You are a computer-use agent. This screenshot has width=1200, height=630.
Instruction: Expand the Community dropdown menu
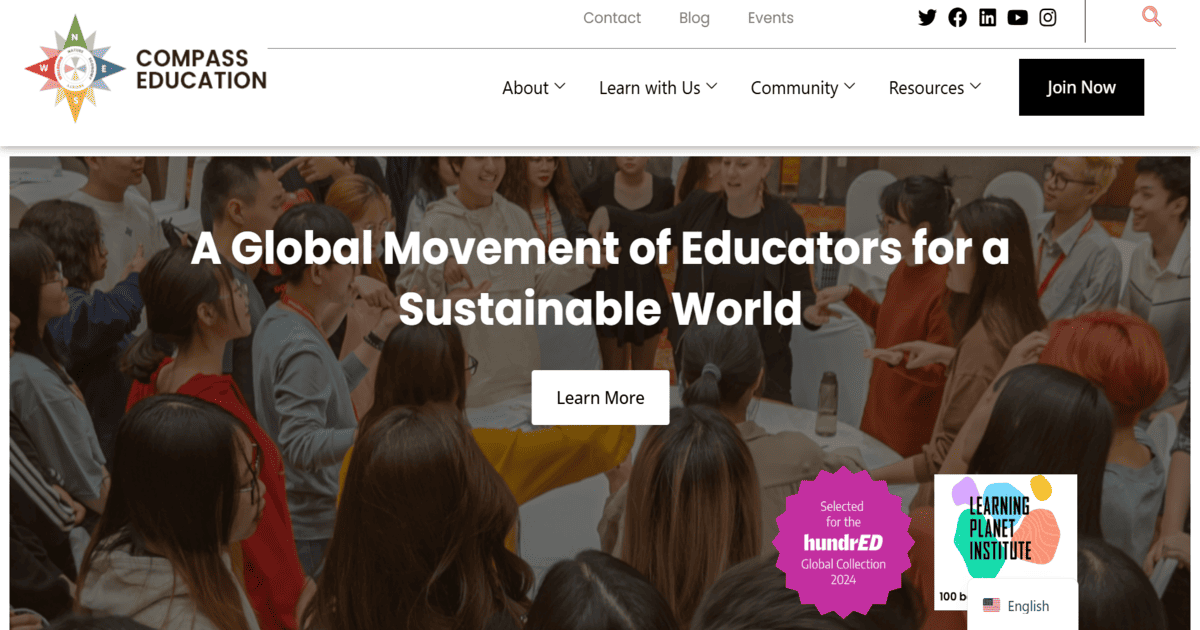coord(803,88)
